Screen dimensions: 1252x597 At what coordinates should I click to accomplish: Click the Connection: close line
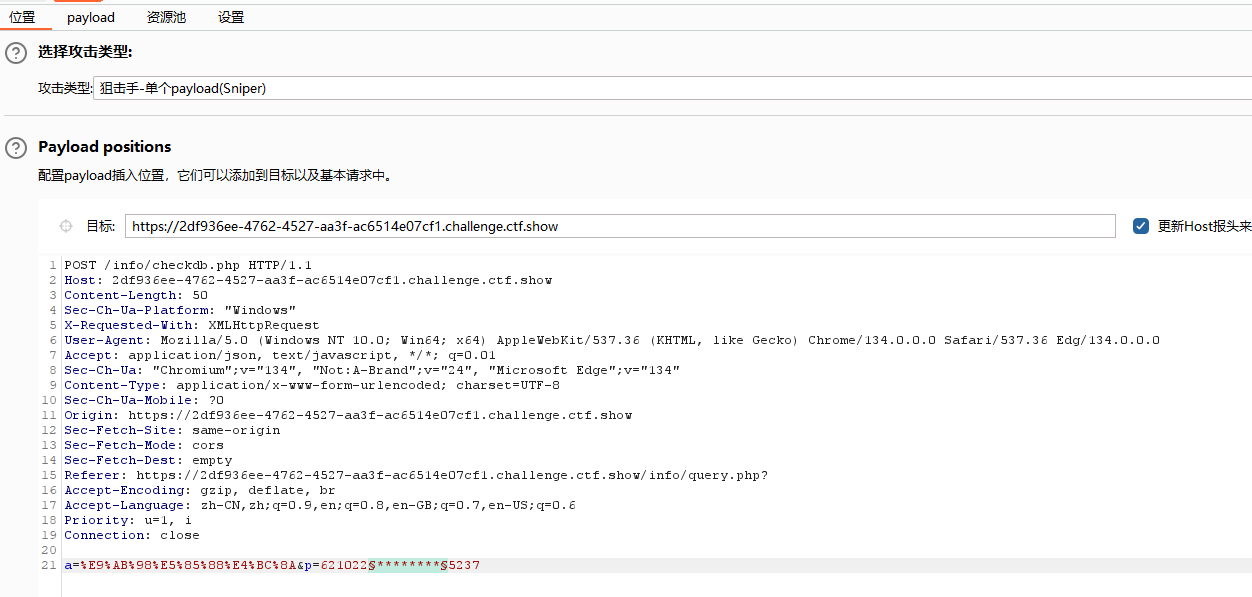point(132,535)
